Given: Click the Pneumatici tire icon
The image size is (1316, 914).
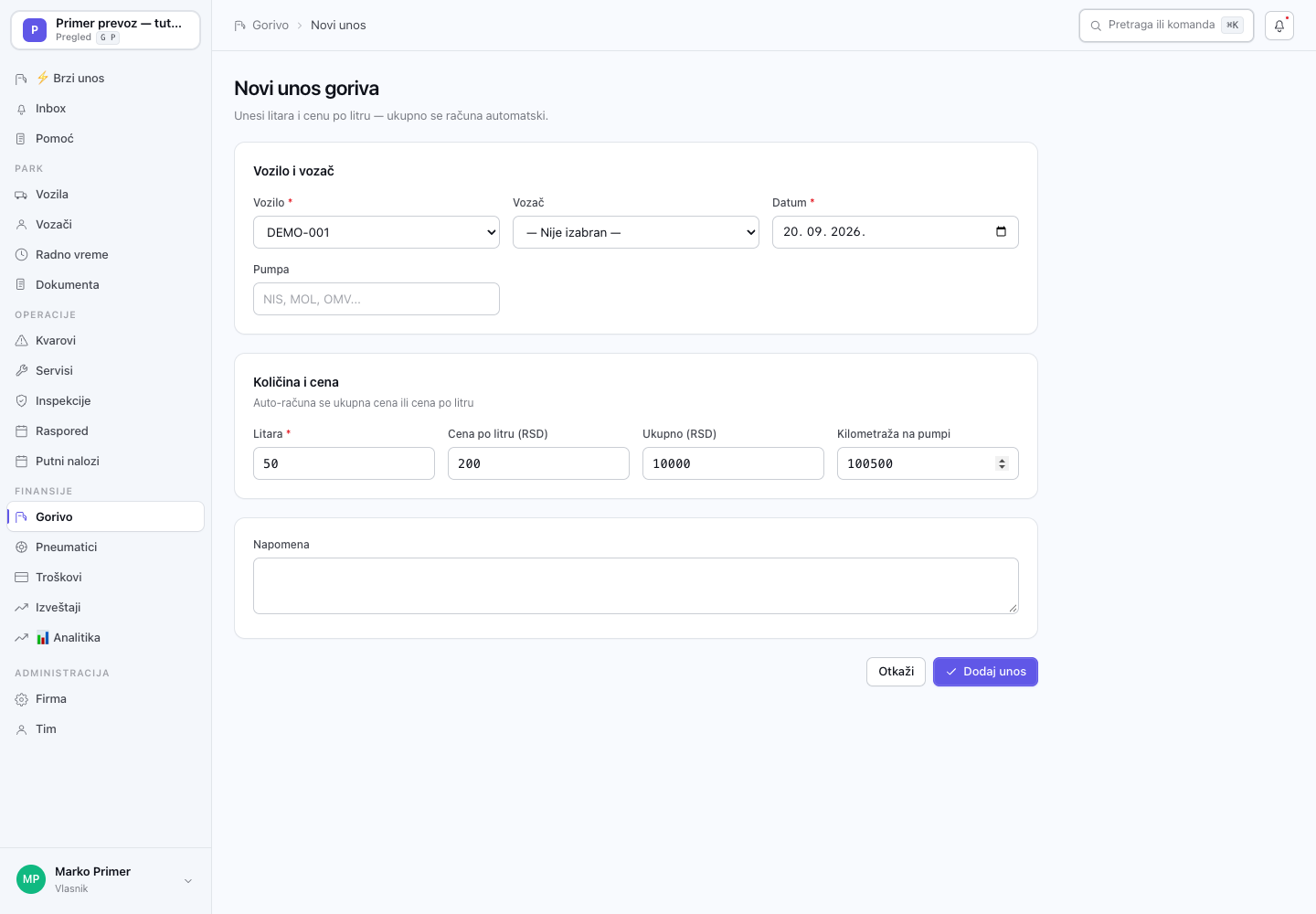Looking at the screenshot, I should click(21, 547).
